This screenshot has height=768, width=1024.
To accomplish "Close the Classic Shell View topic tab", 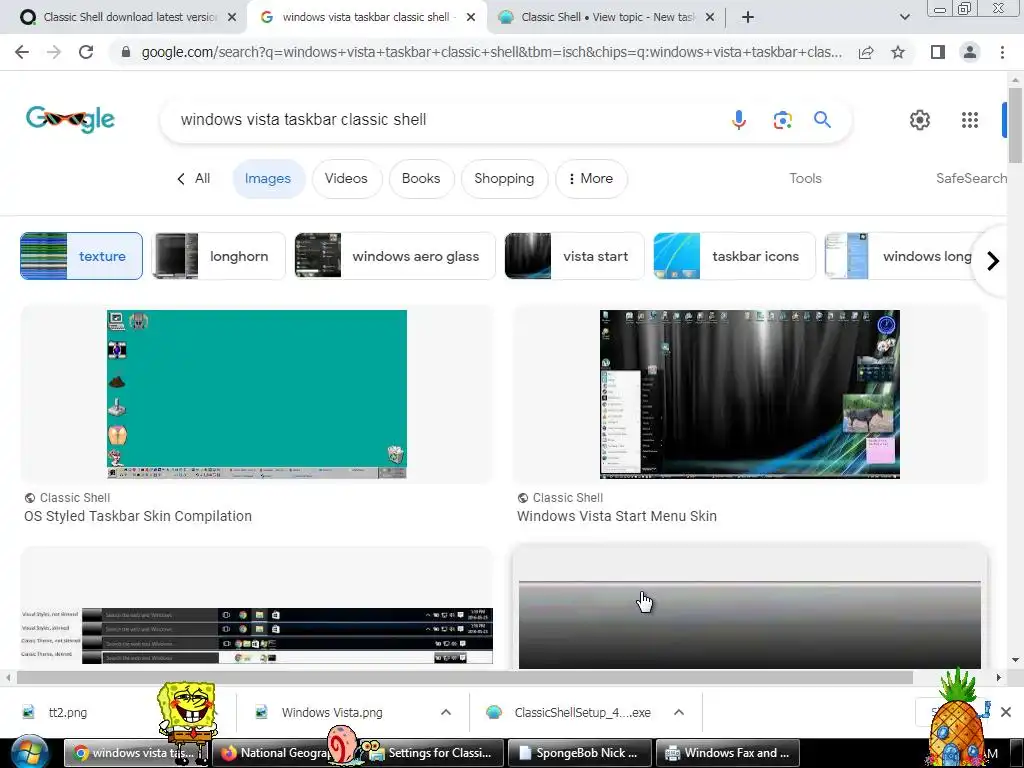I will (x=710, y=17).
